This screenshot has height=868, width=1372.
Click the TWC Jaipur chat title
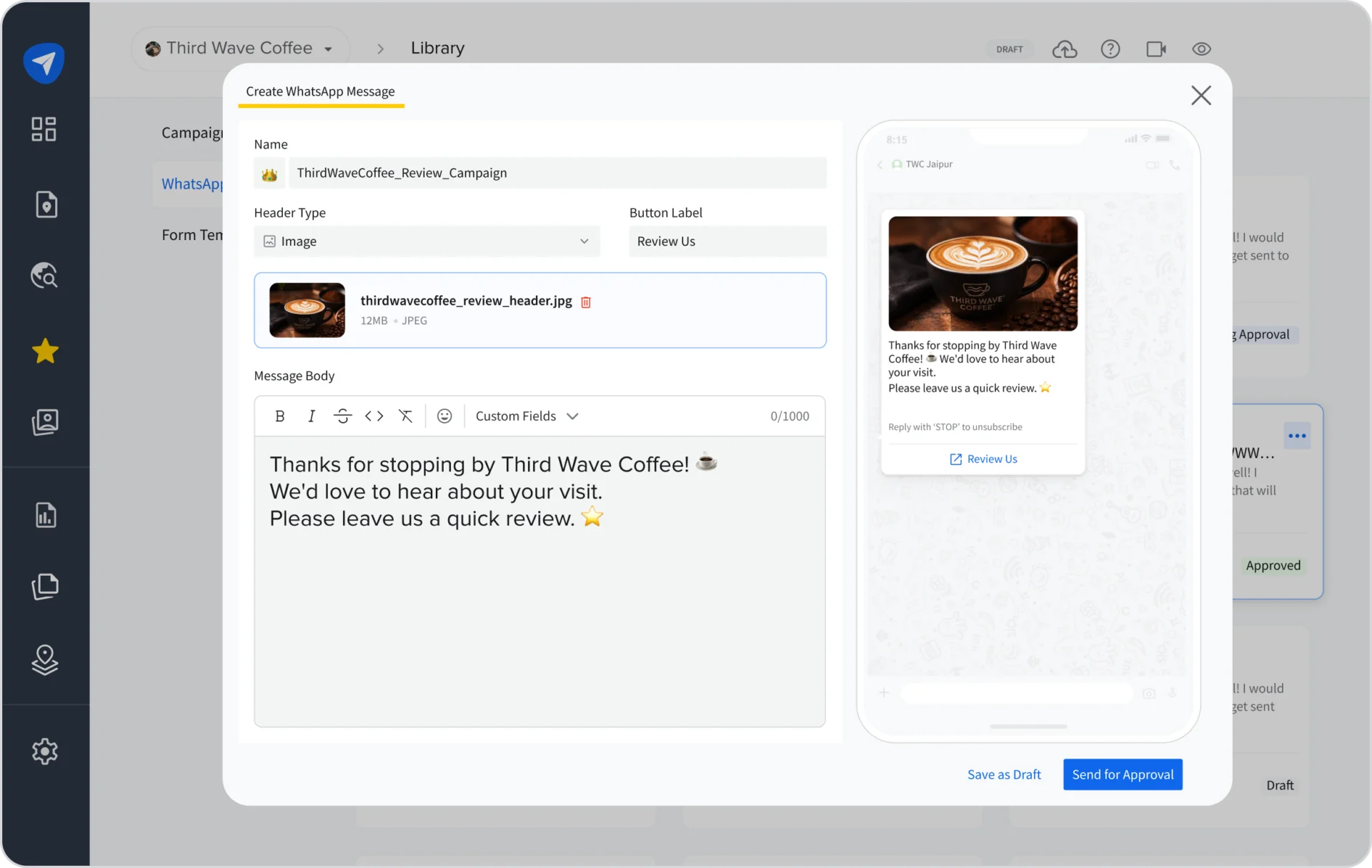tap(929, 164)
